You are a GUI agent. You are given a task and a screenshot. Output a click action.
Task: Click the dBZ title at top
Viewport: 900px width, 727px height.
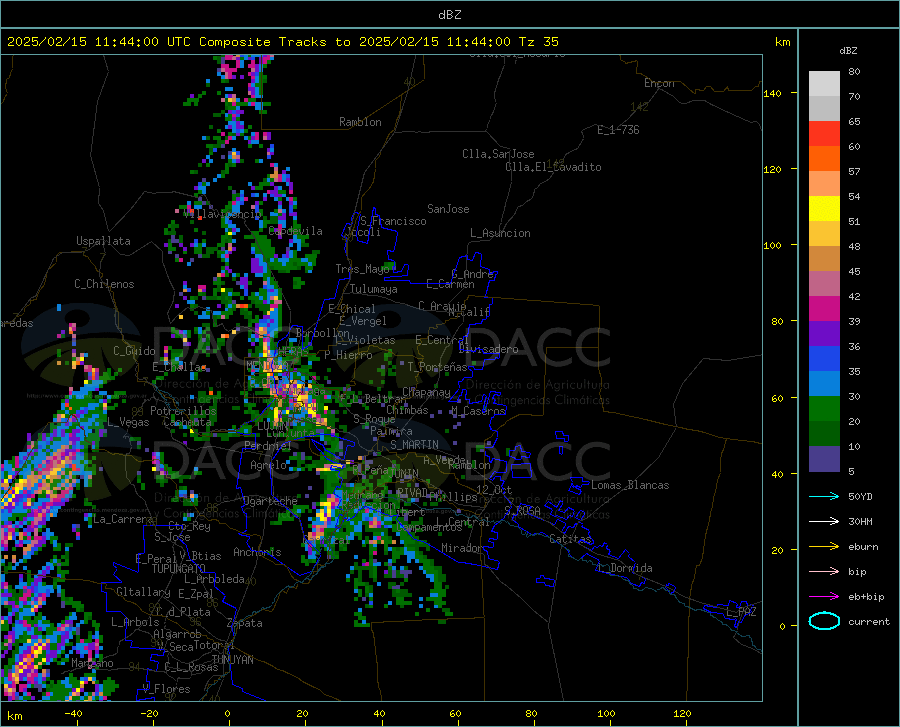pyautogui.click(x=449, y=14)
